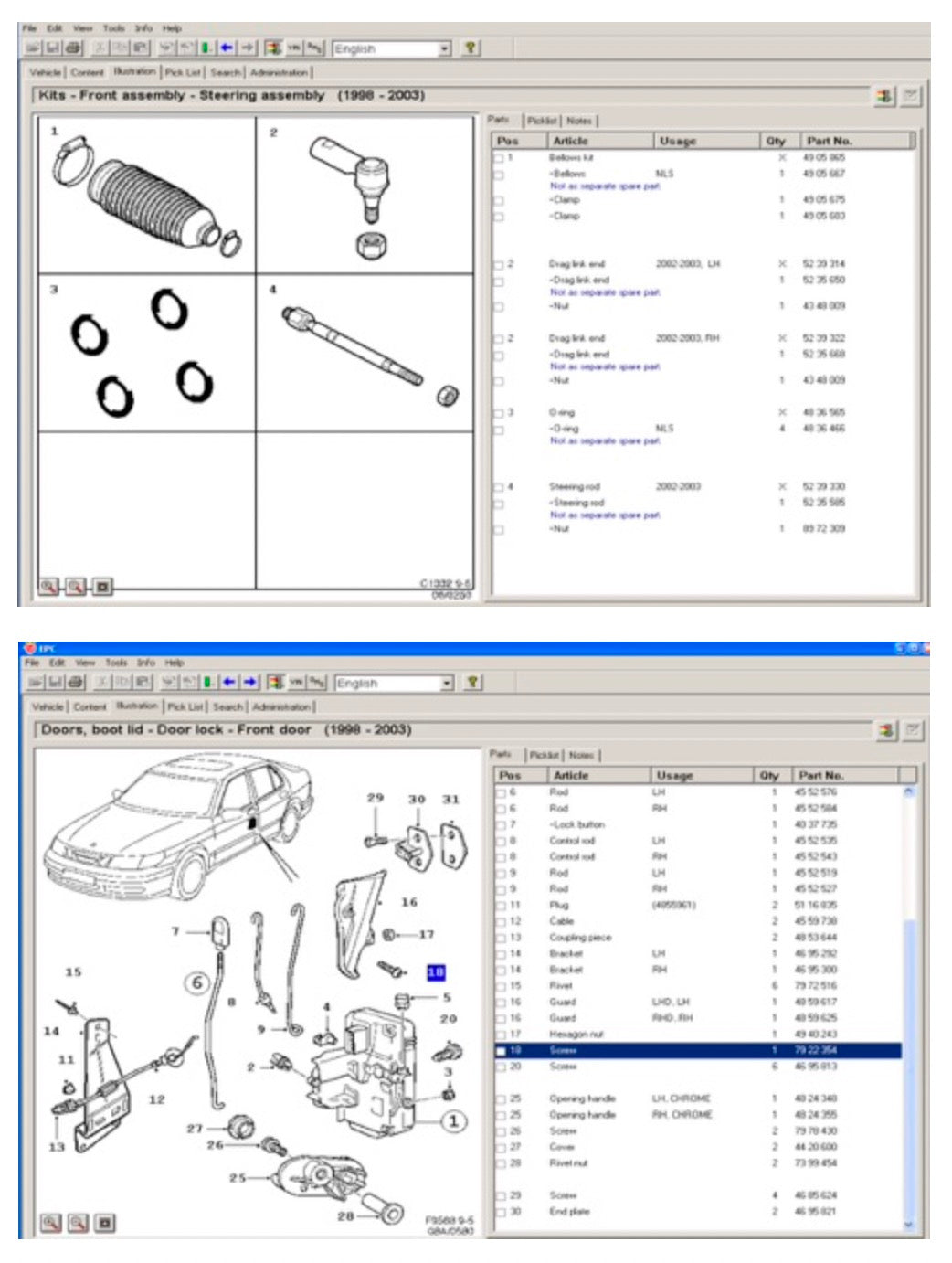Tick checkbox for Cable position 12 row

click(501, 921)
